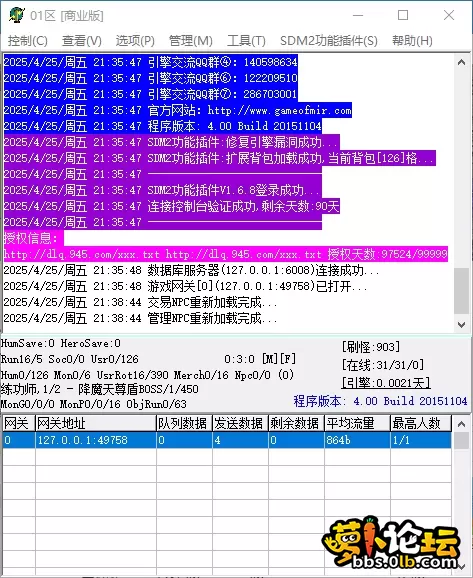Click the [在线:31/31/0] status label
This screenshot has width=473, height=578.
(x=383, y=365)
